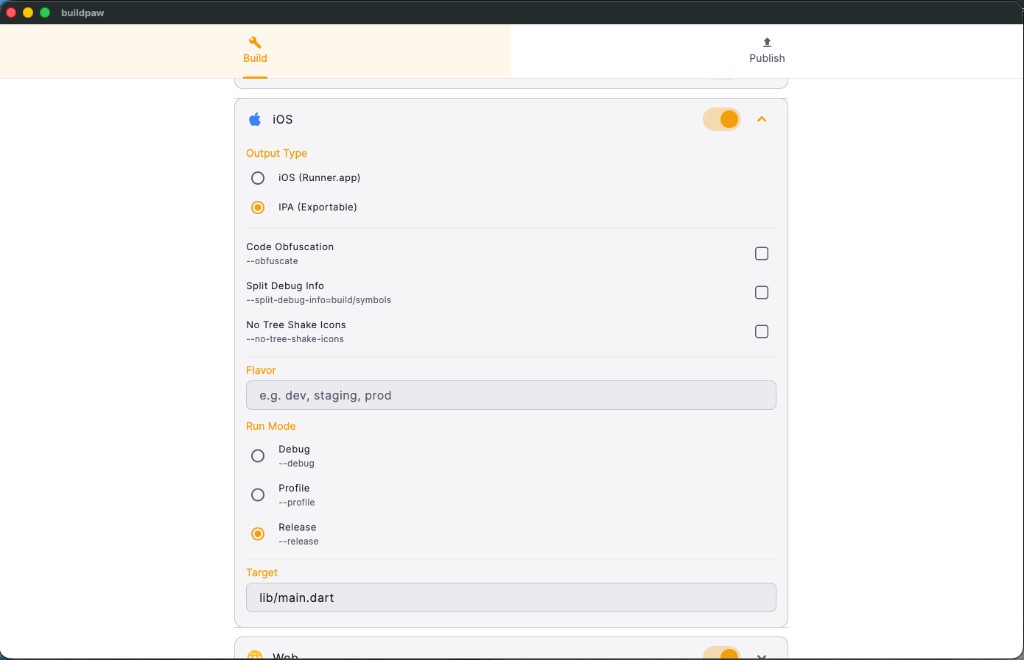Disable the iOS build toggle
The height and width of the screenshot is (660, 1024).
coord(721,119)
